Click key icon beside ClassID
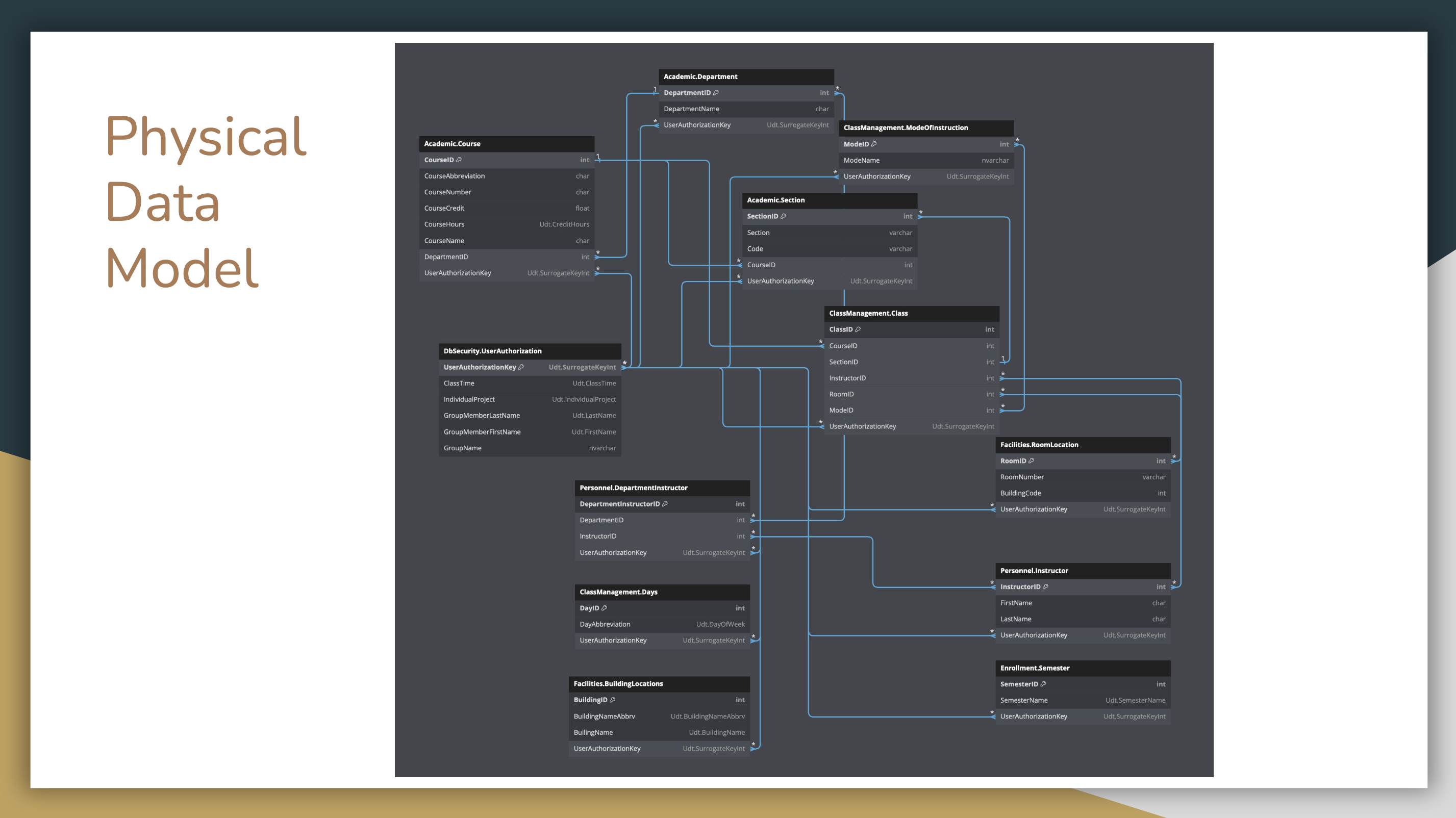 858,329
